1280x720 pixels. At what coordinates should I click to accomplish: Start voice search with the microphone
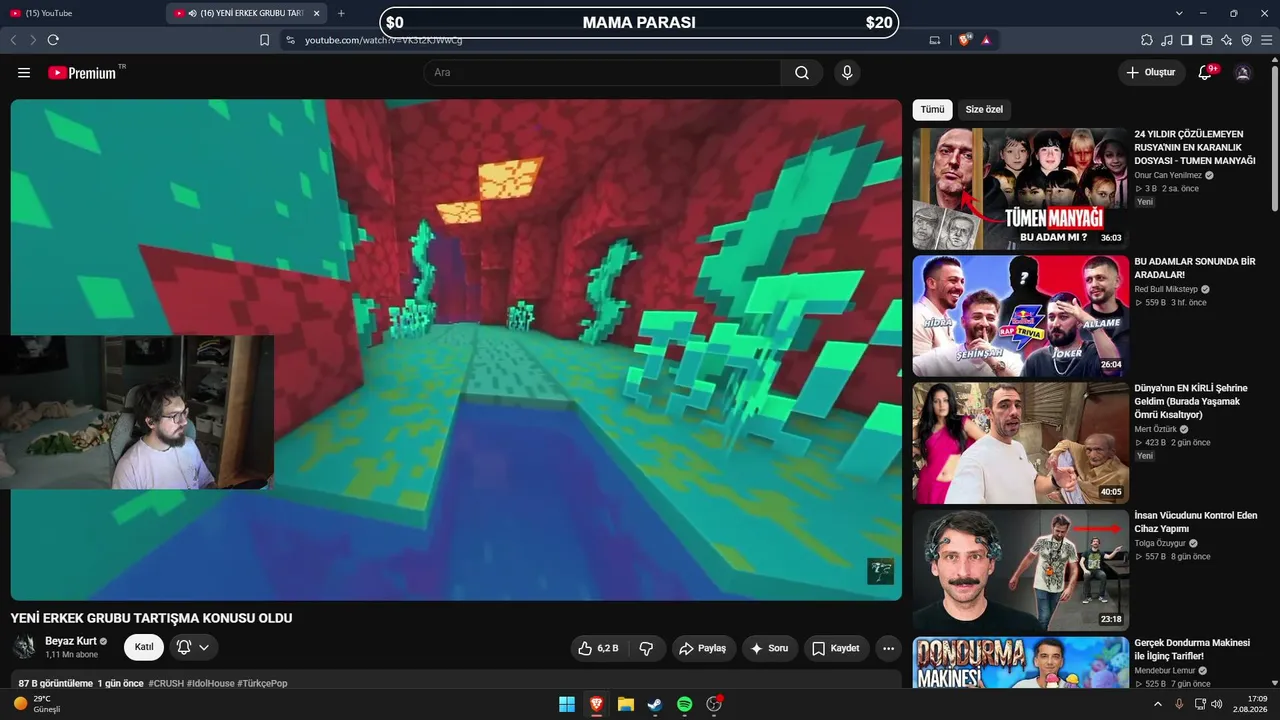pos(847,73)
